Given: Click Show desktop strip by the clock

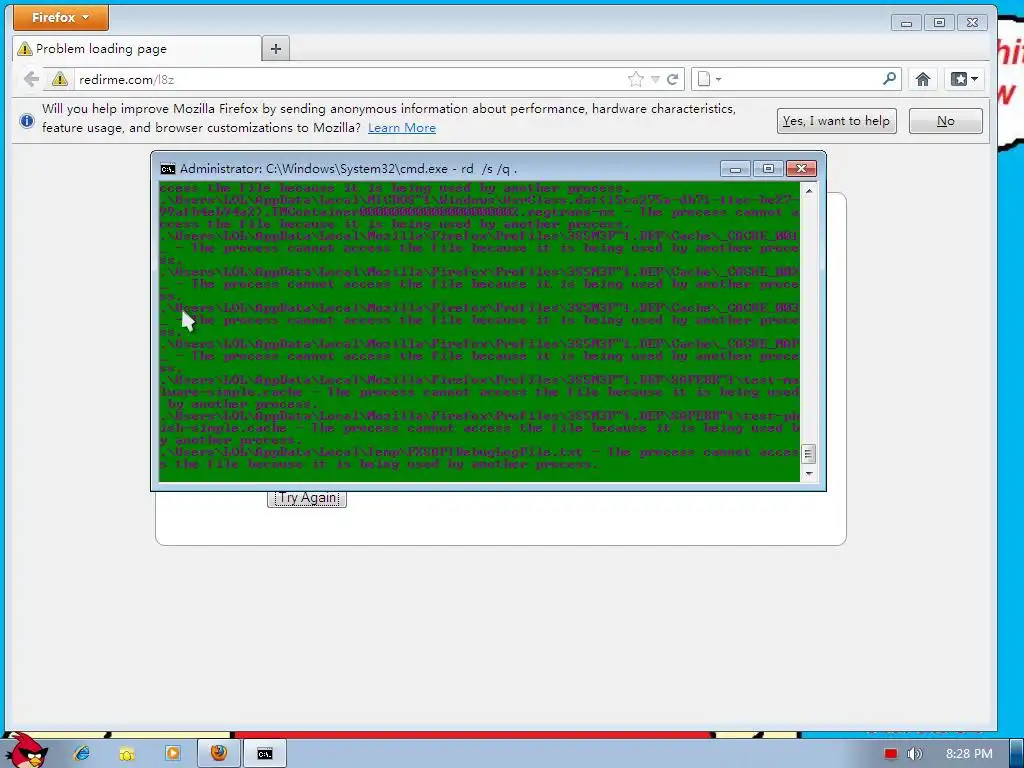Looking at the screenshot, I should point(1016,754).
